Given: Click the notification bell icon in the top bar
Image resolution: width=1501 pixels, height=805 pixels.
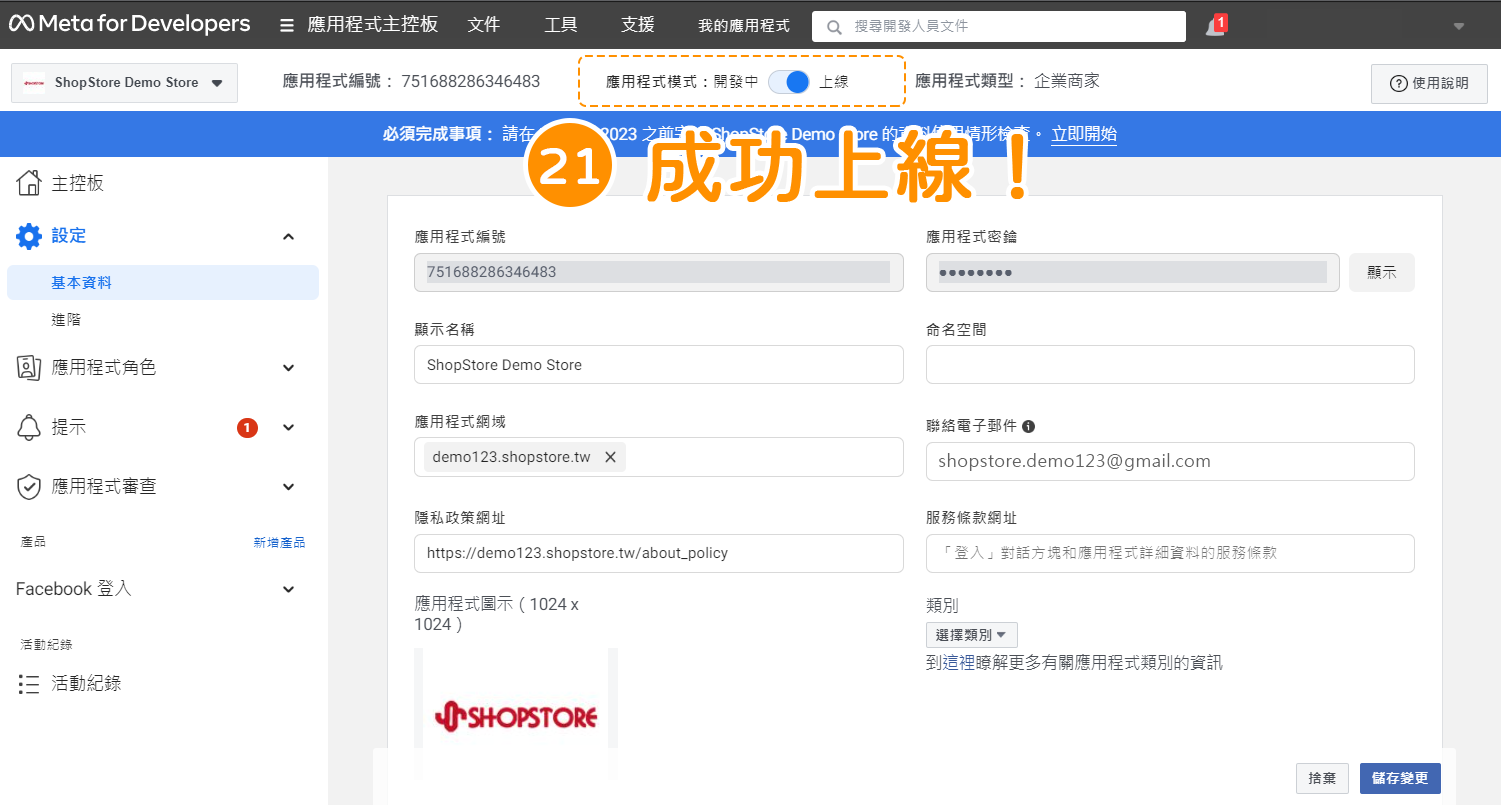Looking at the screenshot, I should (x=1214, y=27).
